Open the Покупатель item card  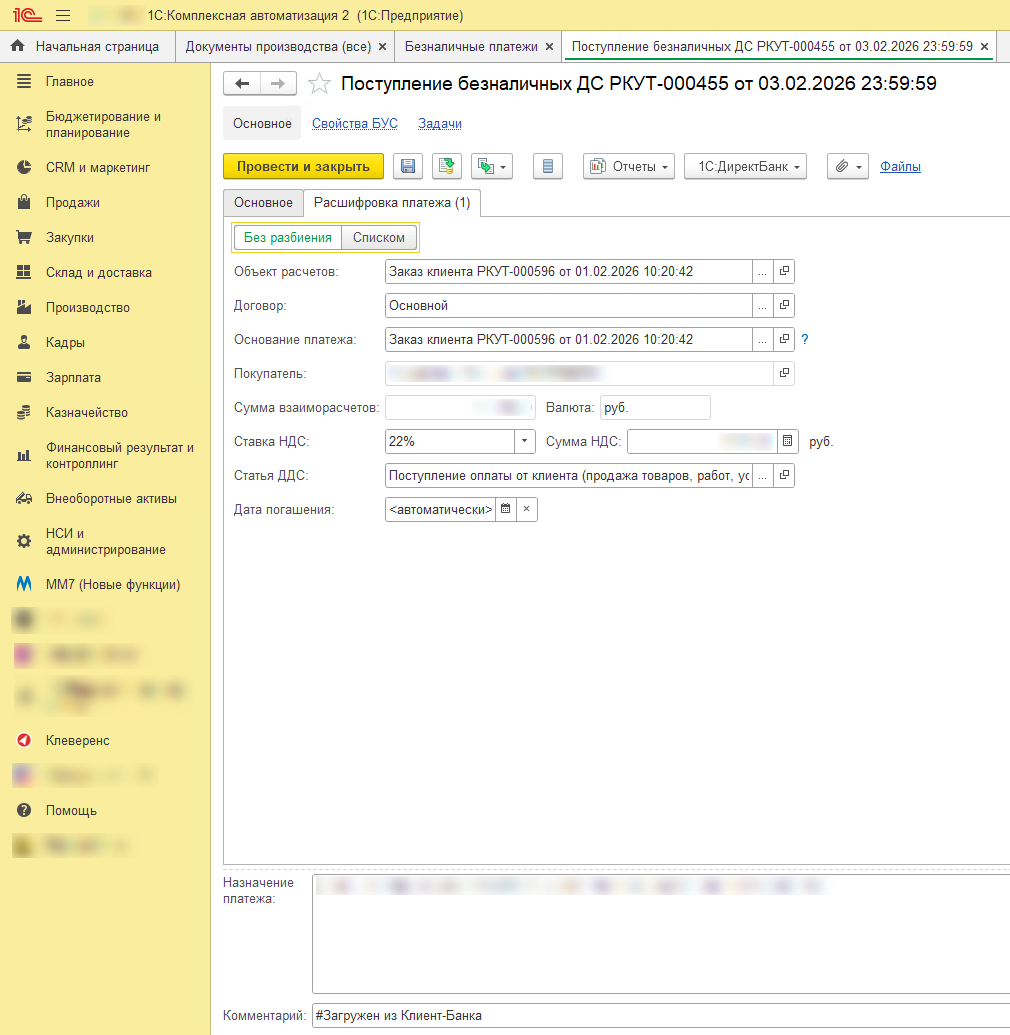pyautogui.click(x=784, y=374)
